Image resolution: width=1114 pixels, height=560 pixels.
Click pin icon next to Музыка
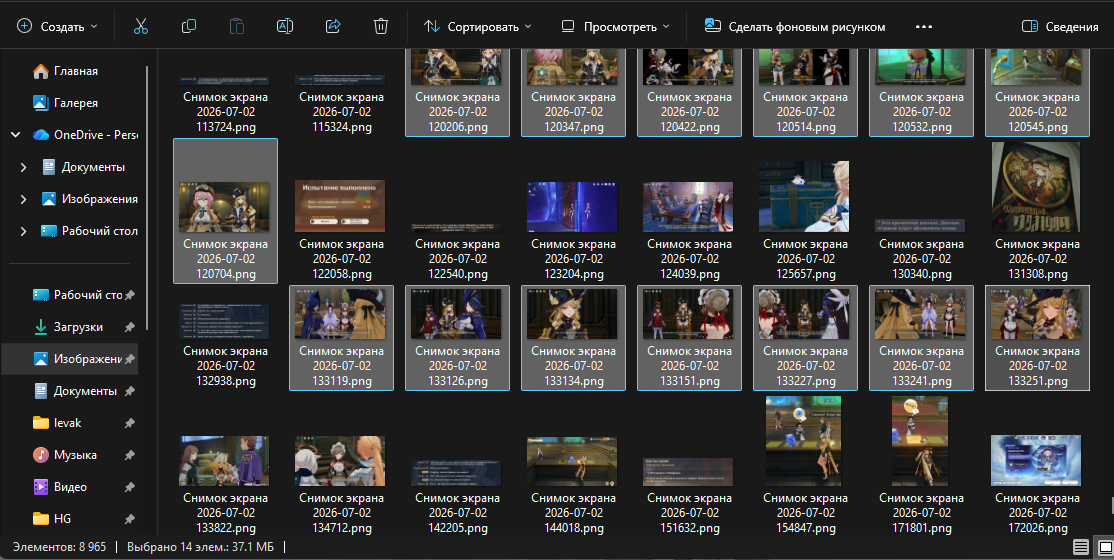129,455
